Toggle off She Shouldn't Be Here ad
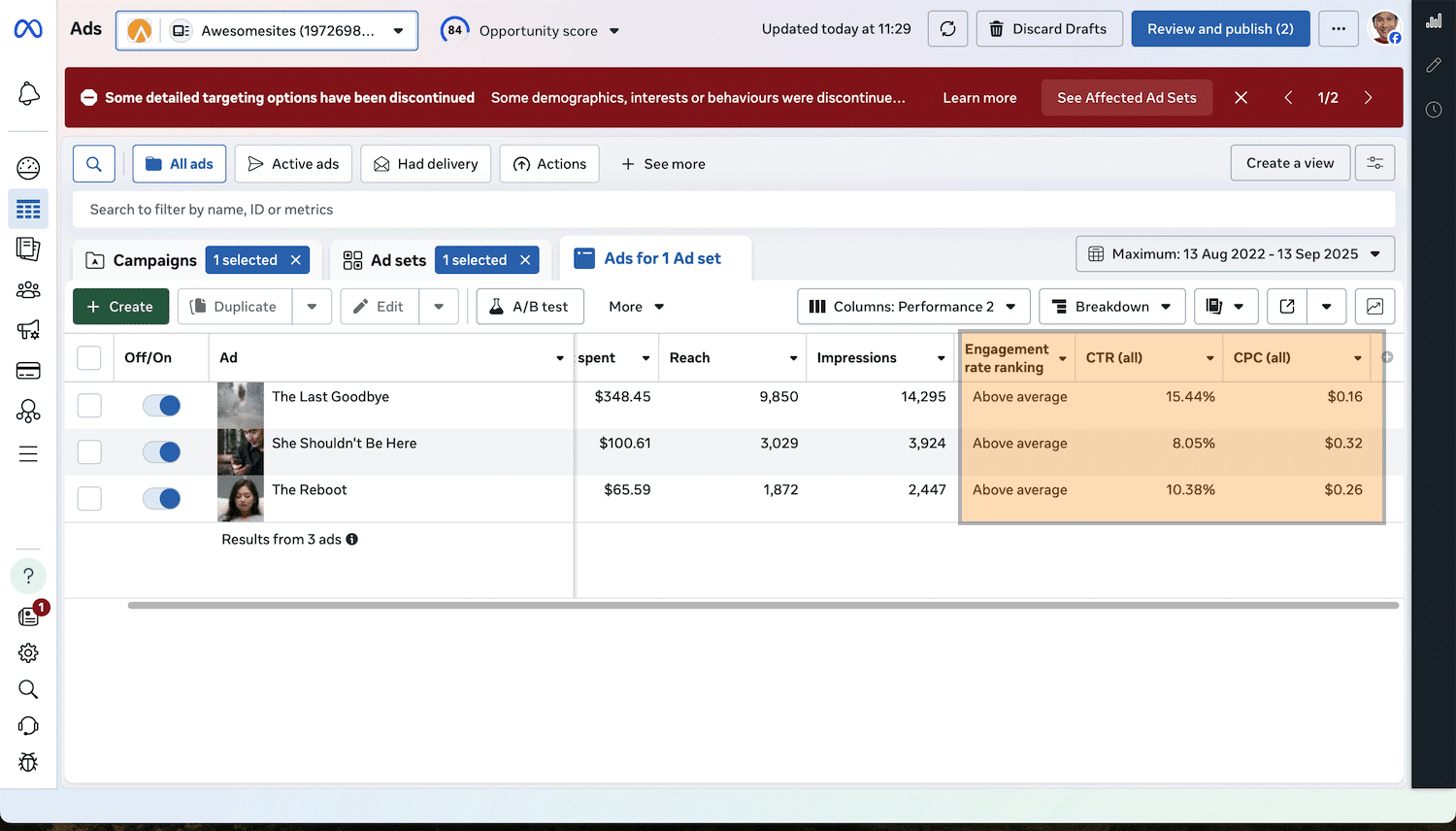 (x=161, y=452)
